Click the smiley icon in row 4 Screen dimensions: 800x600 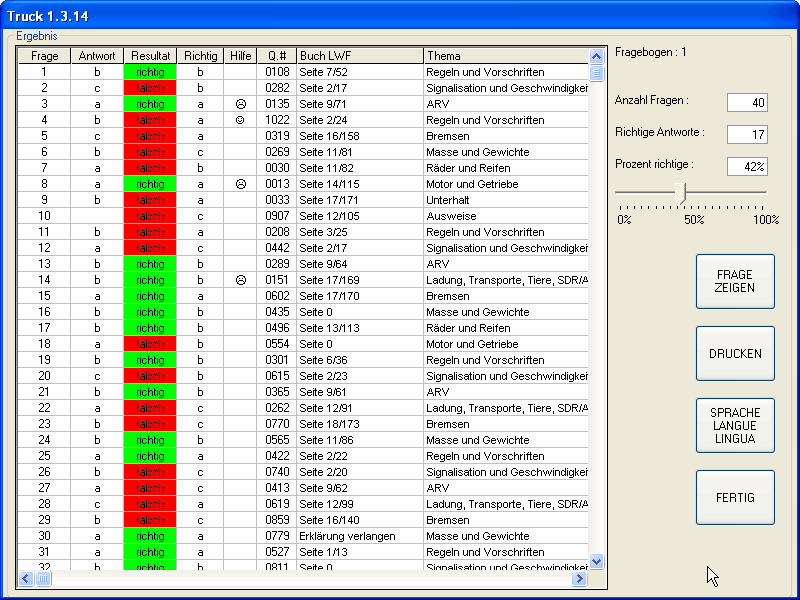pos(240,120)
